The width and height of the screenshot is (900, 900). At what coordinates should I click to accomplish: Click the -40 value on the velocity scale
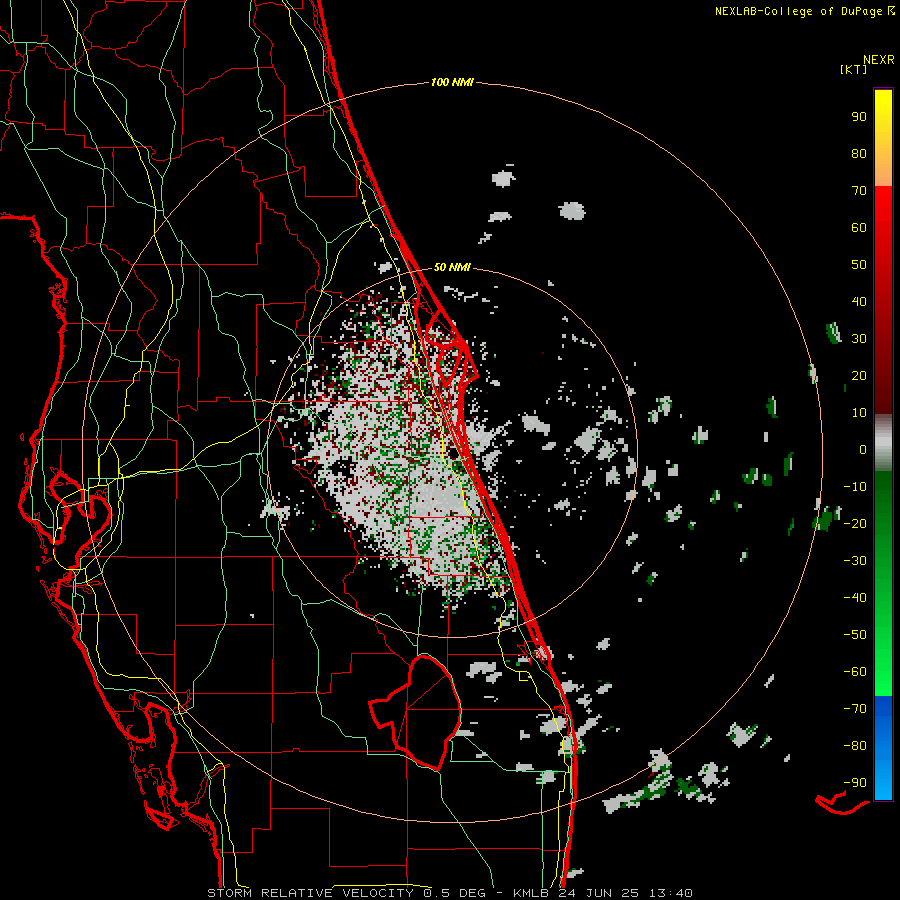[x=855, y=598]
